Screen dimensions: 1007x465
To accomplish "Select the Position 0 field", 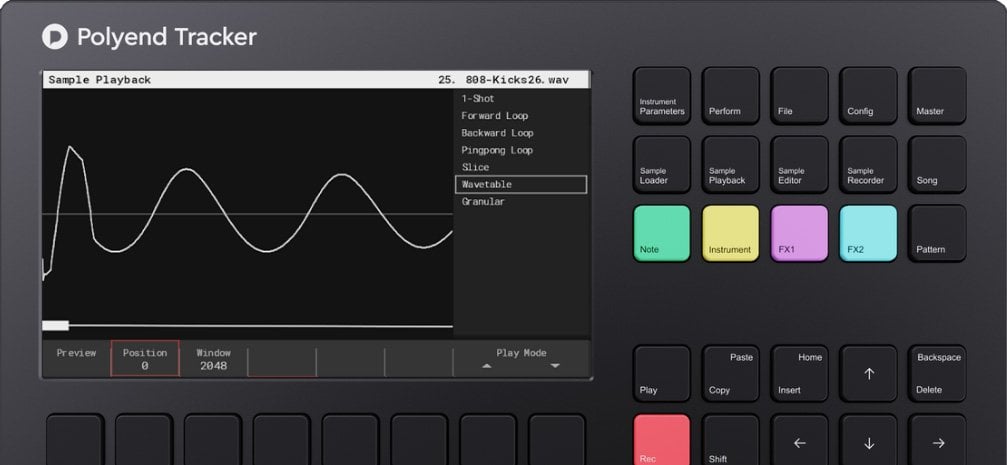I will (x=144, y=358).
